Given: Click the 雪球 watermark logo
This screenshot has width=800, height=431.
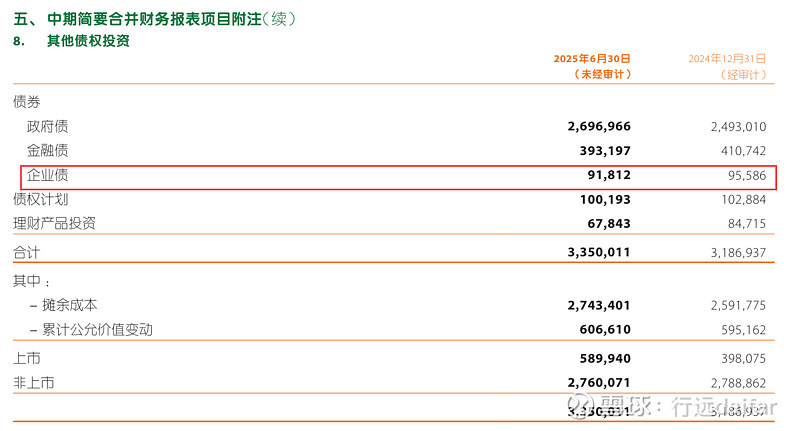Looking at the screenshot, I should pos(582,405).
